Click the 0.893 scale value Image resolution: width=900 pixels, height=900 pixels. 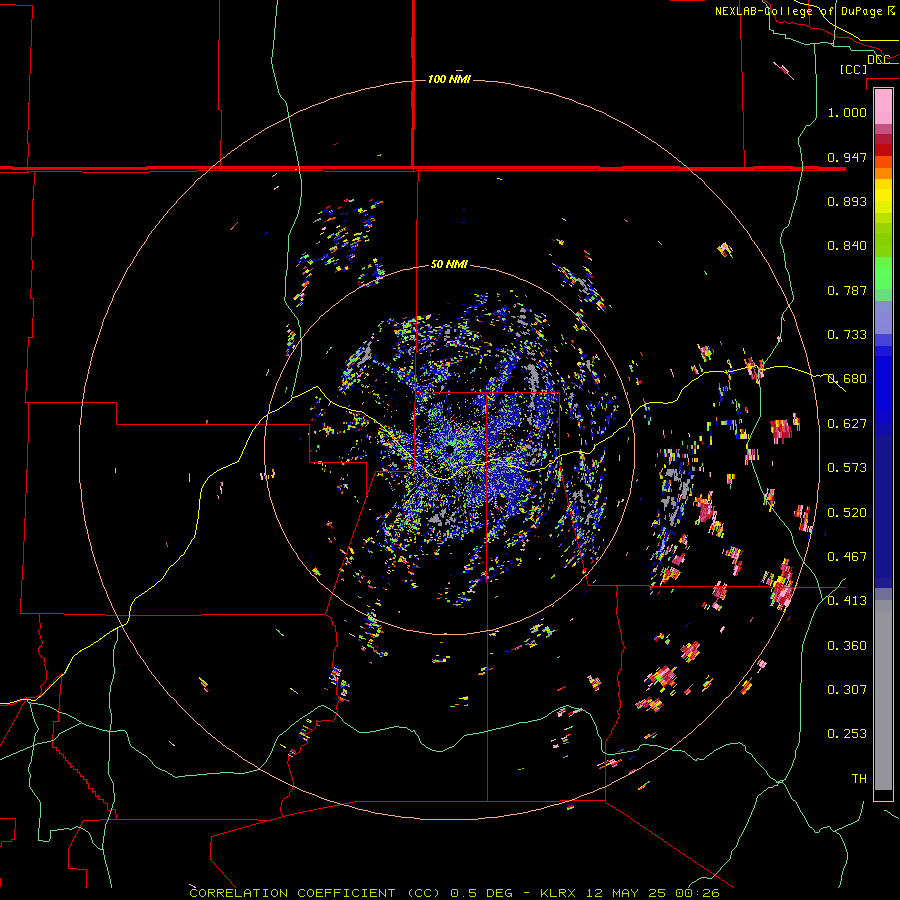pos(847,201)
